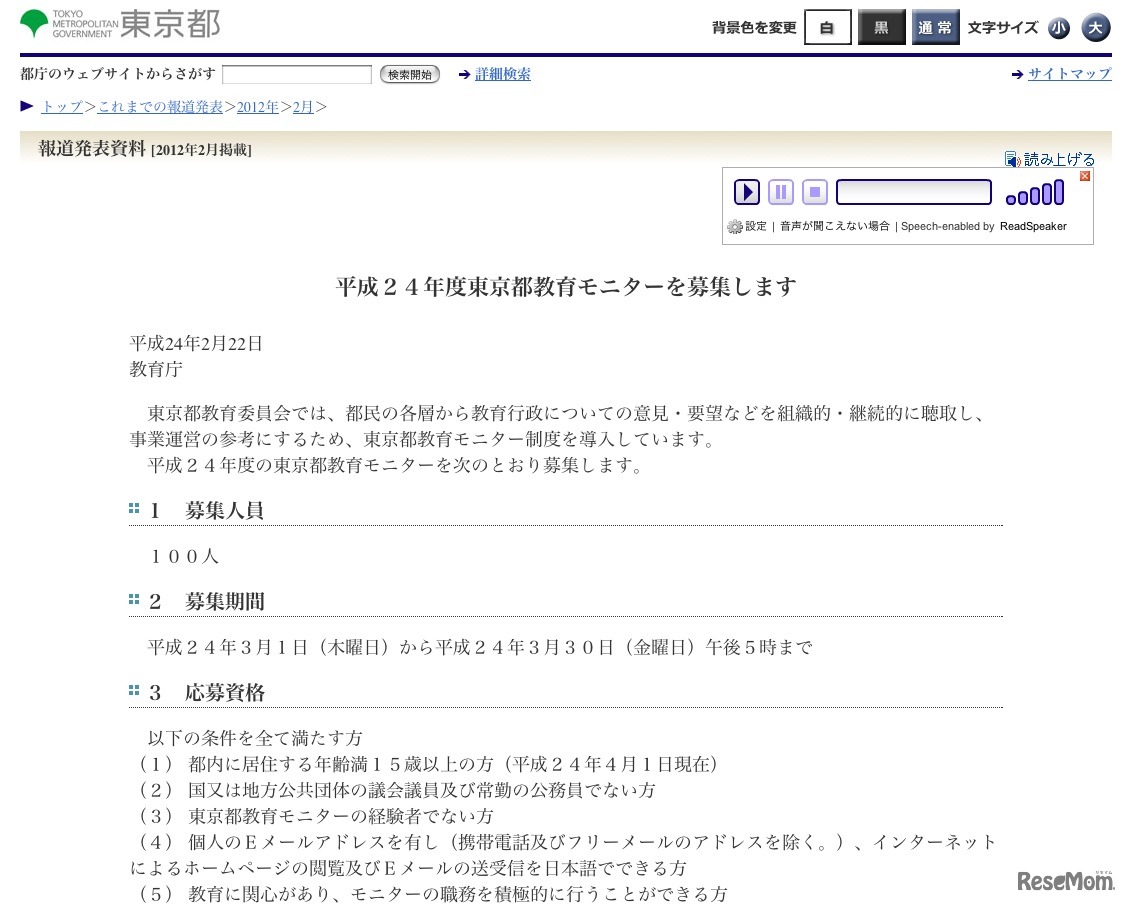The image size is (1128, 904).
Task: Click the 大 large text size icon
Action: tap(1096, 28)
